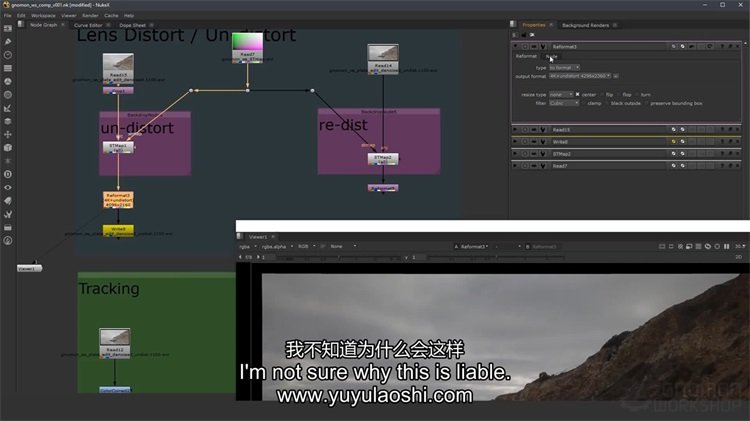The image size is (750, 421).
Task: Open the Draw nodes toolbar icon
Action: [x=8, y=42]
